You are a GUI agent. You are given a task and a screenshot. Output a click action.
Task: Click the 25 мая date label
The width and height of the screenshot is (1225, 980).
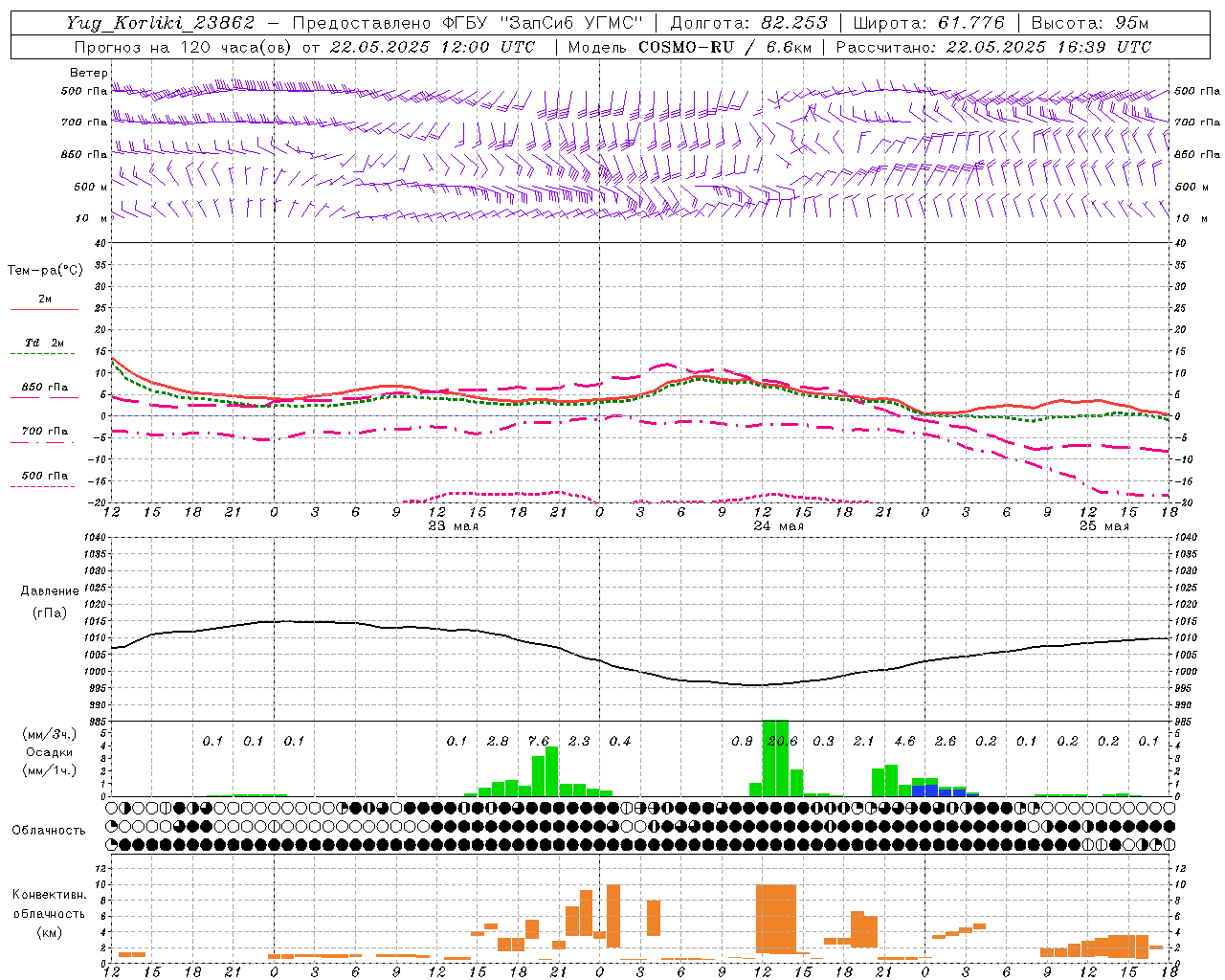tap(1103, 526)
